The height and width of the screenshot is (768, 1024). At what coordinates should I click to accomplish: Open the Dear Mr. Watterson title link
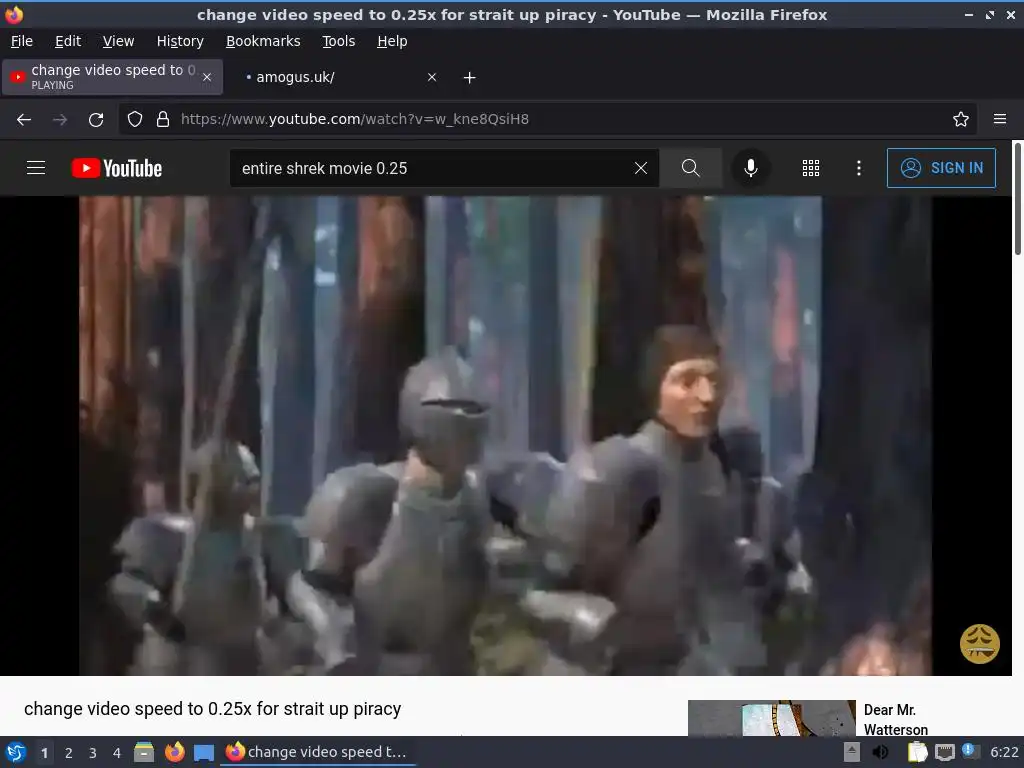(x=895, y=719)
